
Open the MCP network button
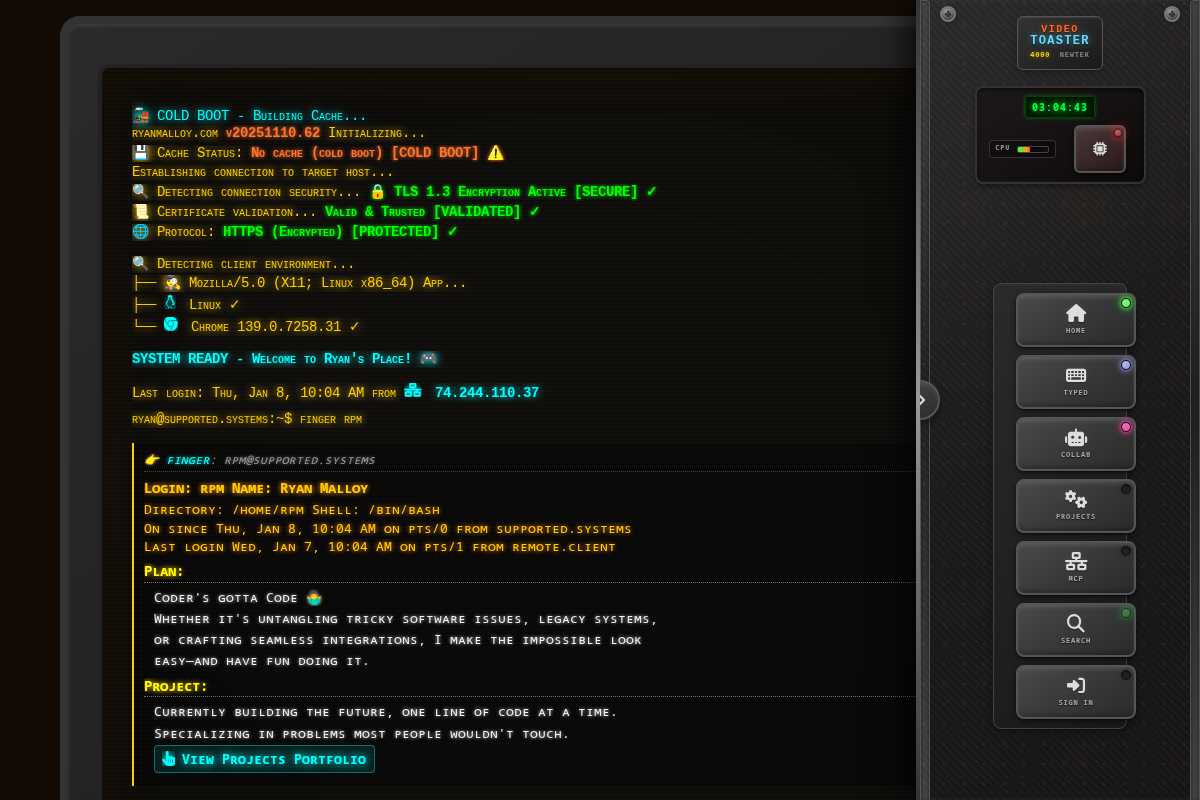1075,567
